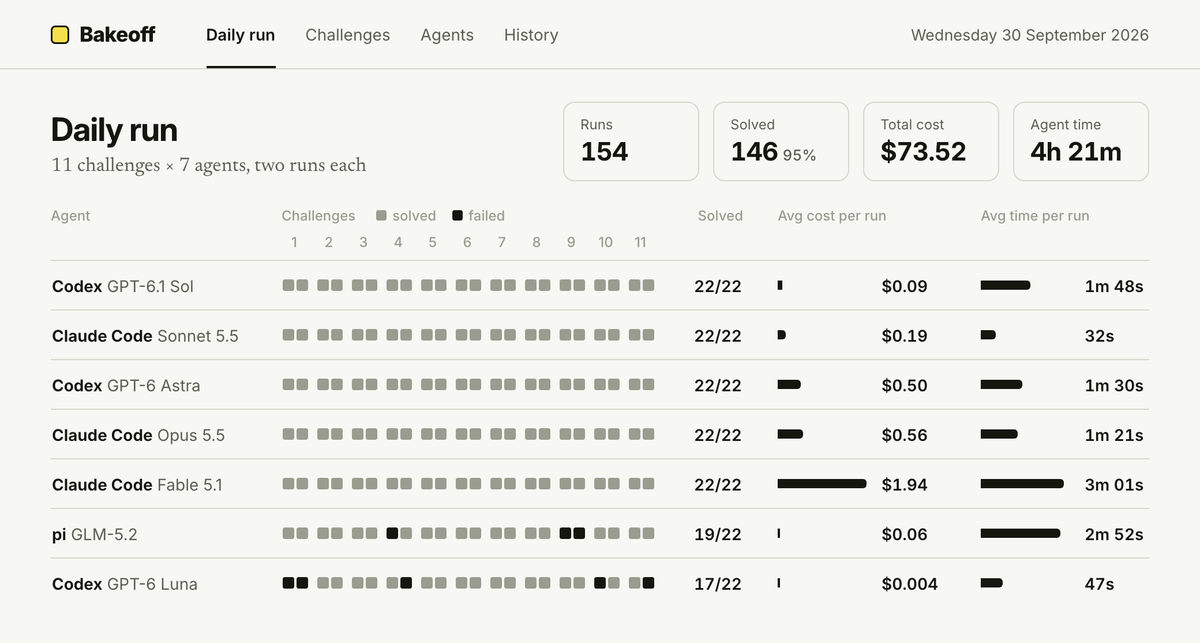
Task: Click the 3m 01s average time value
Action: coord(1114,485)
